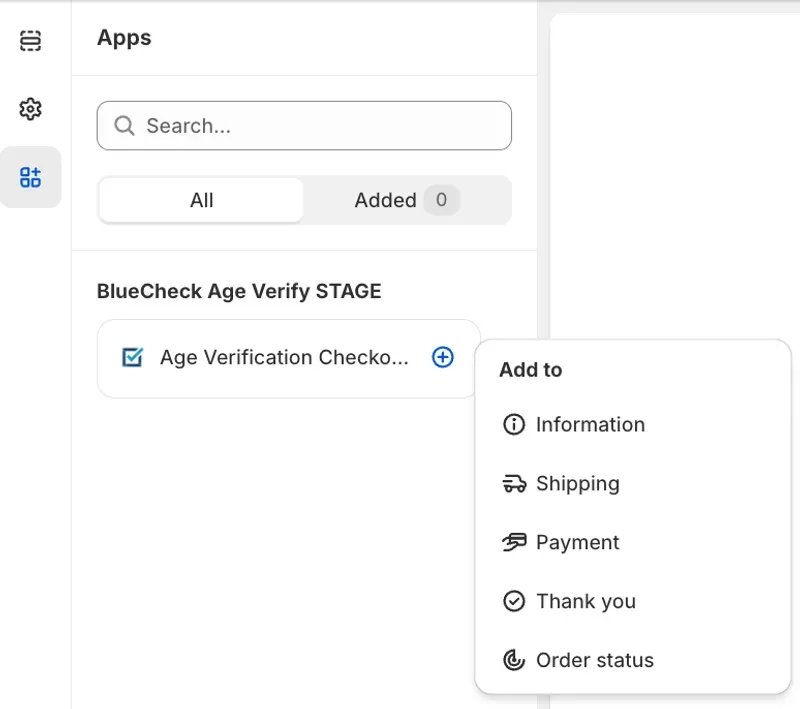Click the 0 count badge on Added
The width and height of the screenshot is (800, 709).
click(x=441, y=199)
